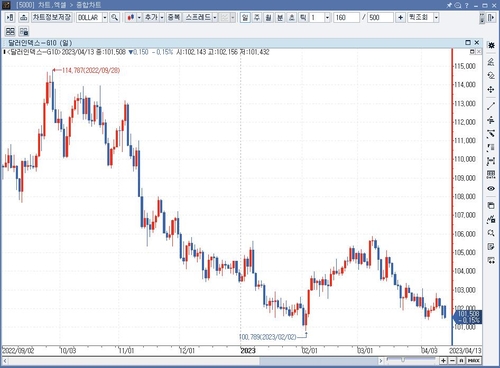
Task: Select the arrow line drawing tool
Action: point(491,134)
